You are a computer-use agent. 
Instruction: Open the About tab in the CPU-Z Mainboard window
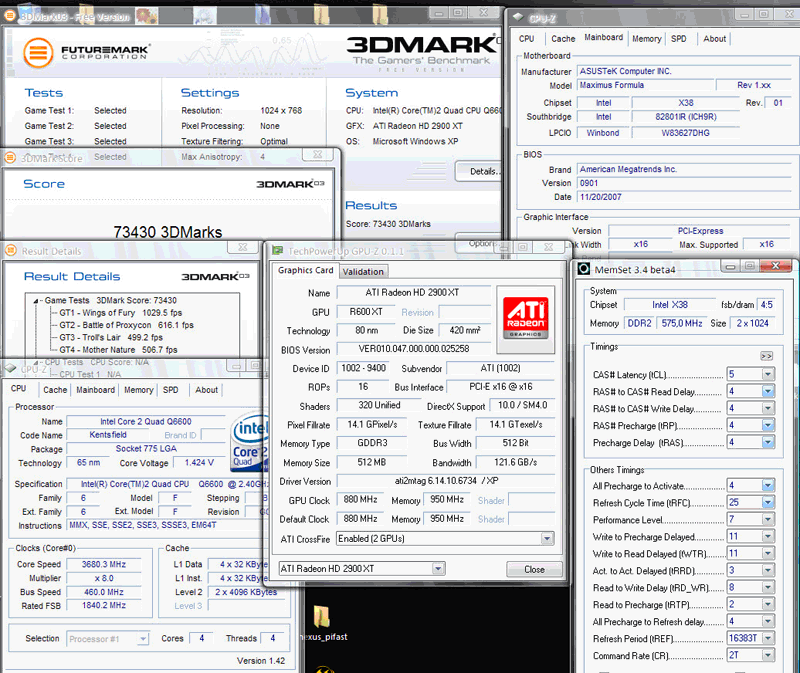[x=714, y=38]
